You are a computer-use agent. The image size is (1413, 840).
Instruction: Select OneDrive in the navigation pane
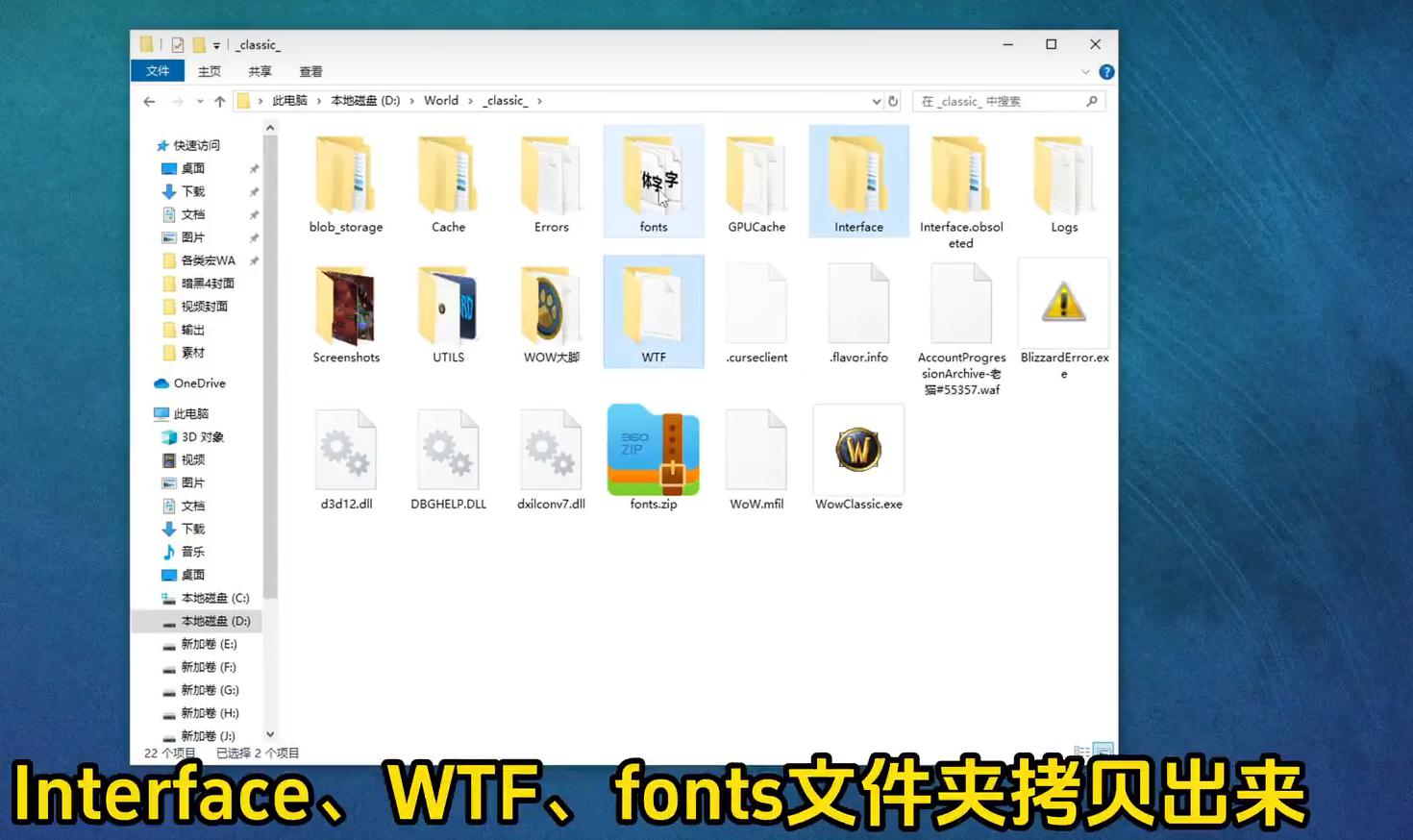click(x=199, y=383)
